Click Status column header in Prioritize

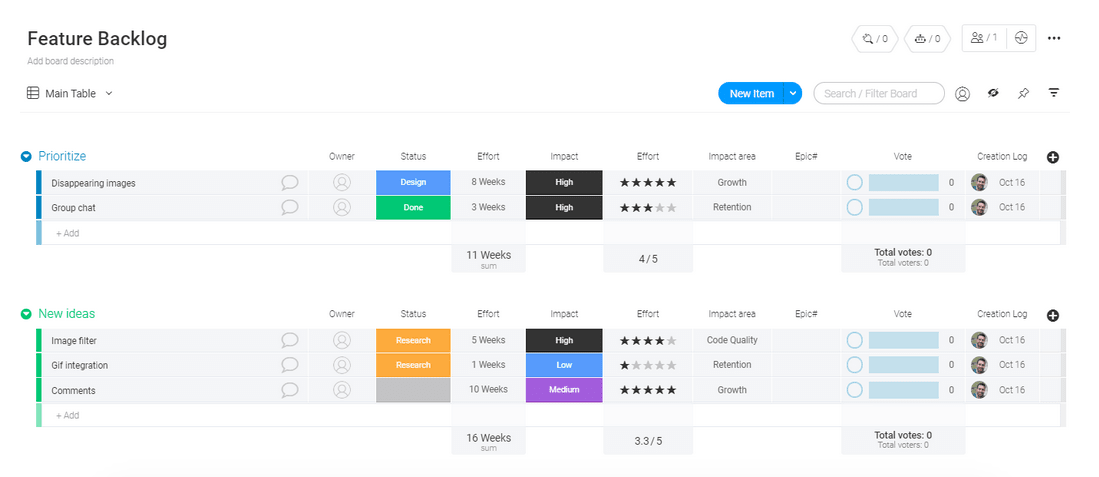click(x=413, y=156)
